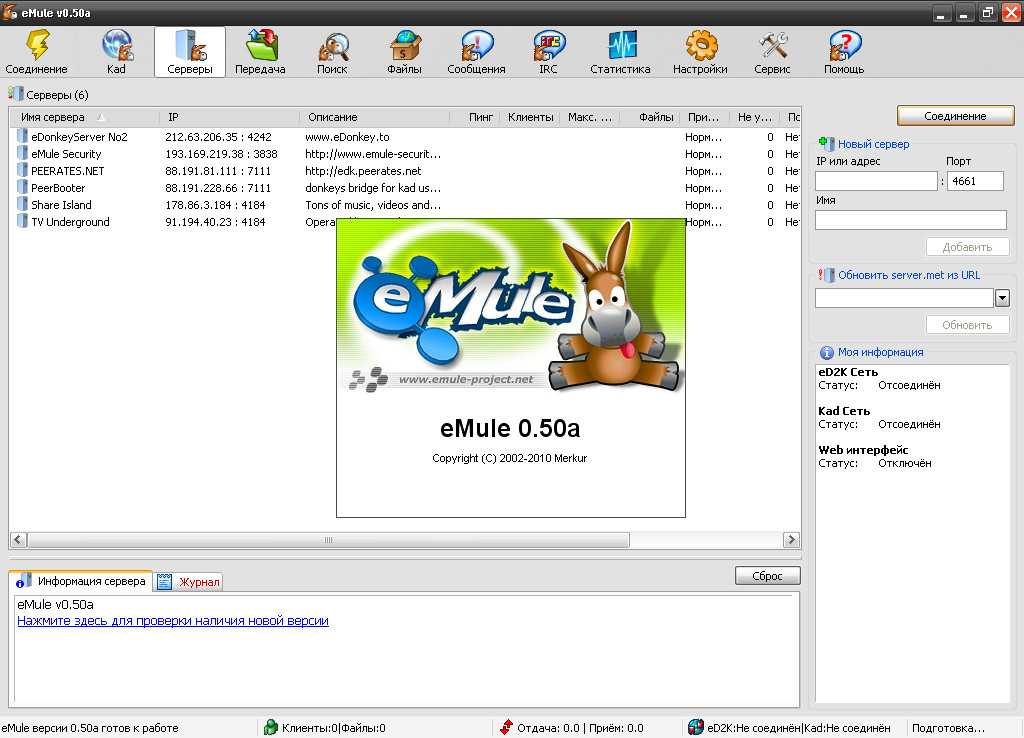
Task: Sort servers by Файлы column header
Action: [x=648, y=117]
